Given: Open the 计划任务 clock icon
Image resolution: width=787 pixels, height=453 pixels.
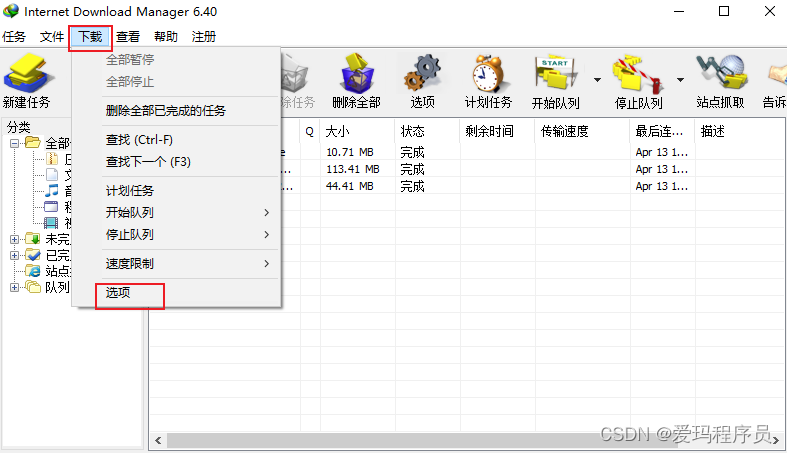Looking at the screenshot, I should tap(488, 73).
